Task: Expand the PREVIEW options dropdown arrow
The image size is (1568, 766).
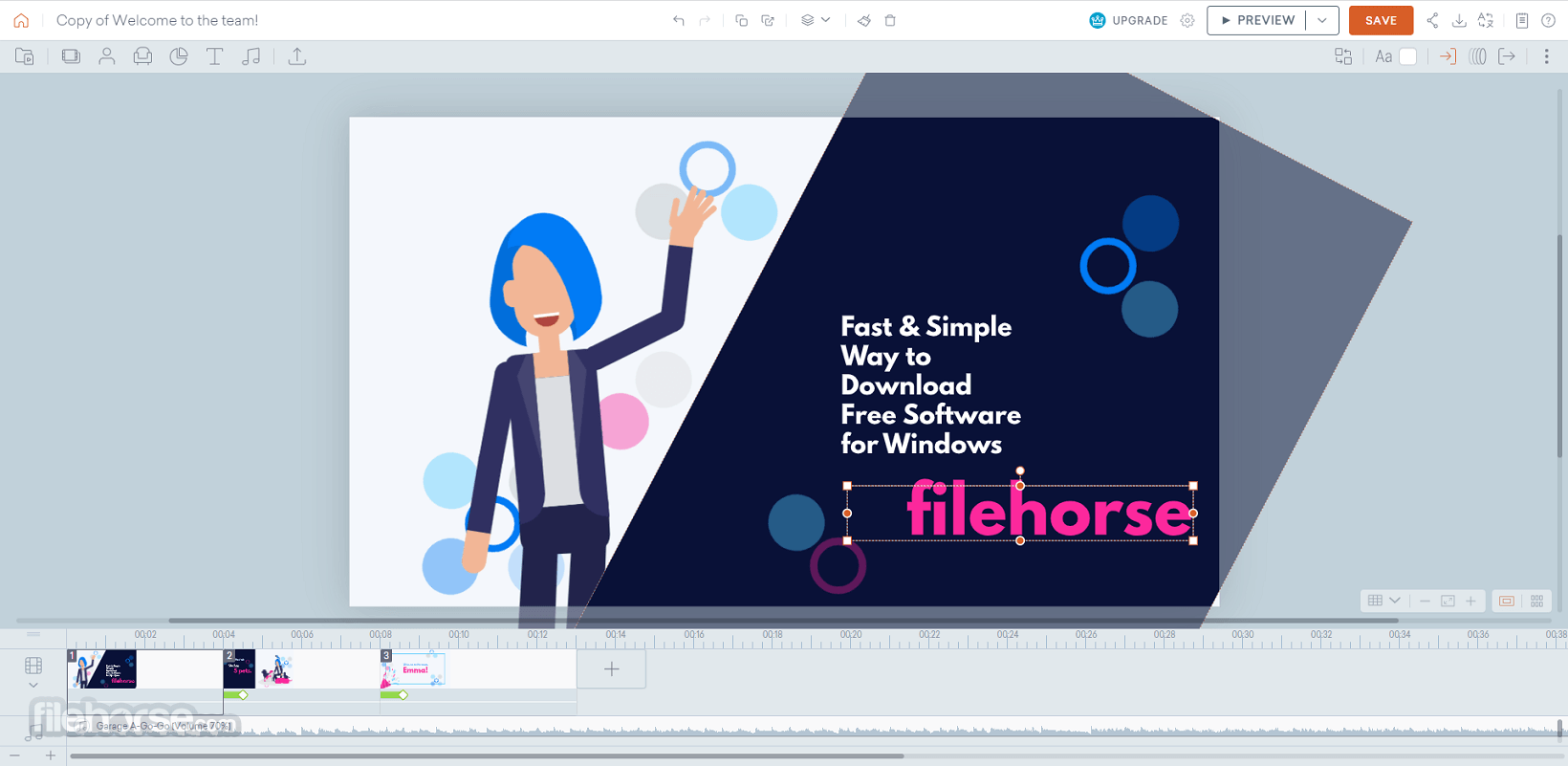Action: pyautogui.click(x=1322, y=20)
